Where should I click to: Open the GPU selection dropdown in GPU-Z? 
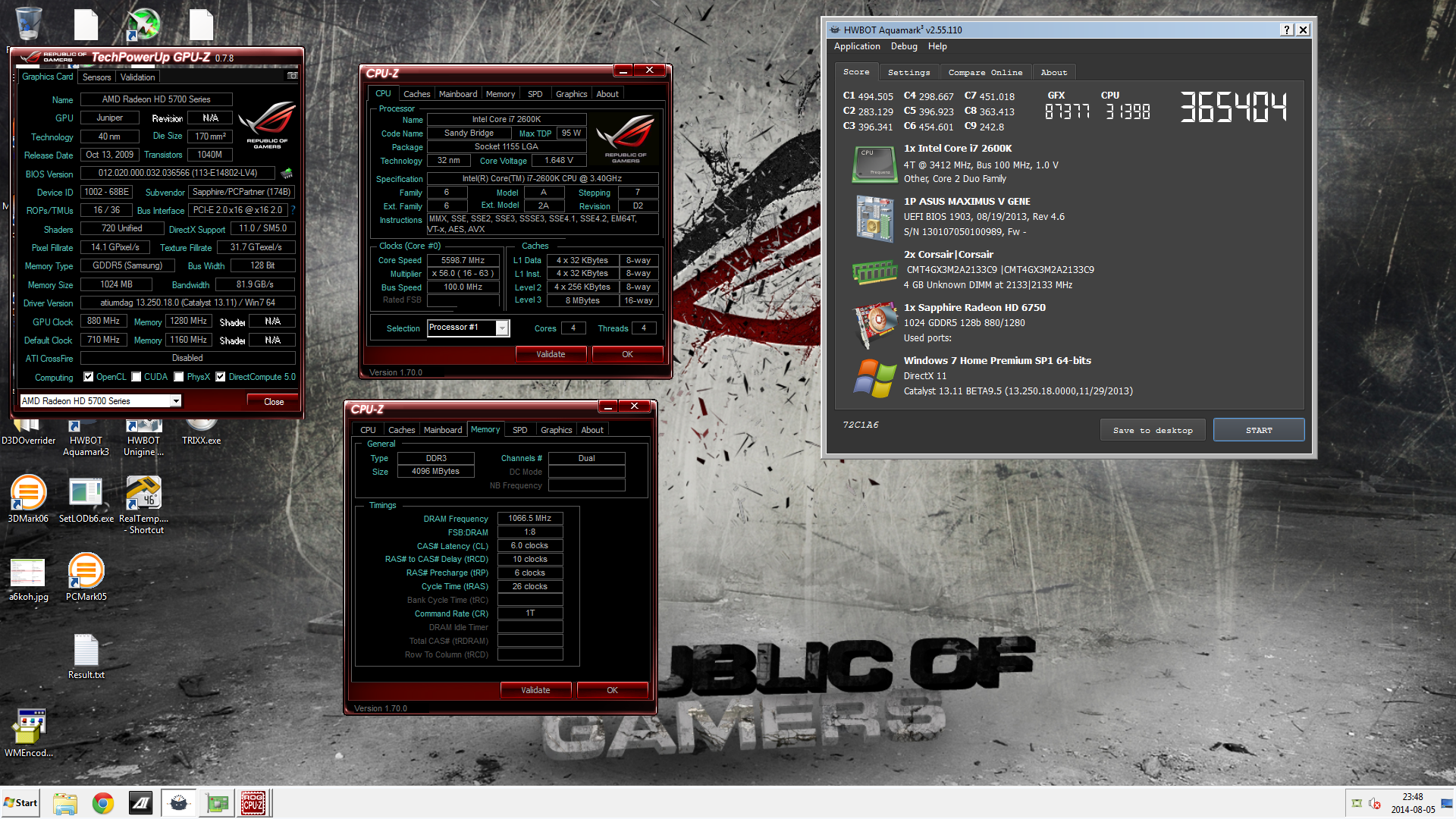tap(176, 401)
